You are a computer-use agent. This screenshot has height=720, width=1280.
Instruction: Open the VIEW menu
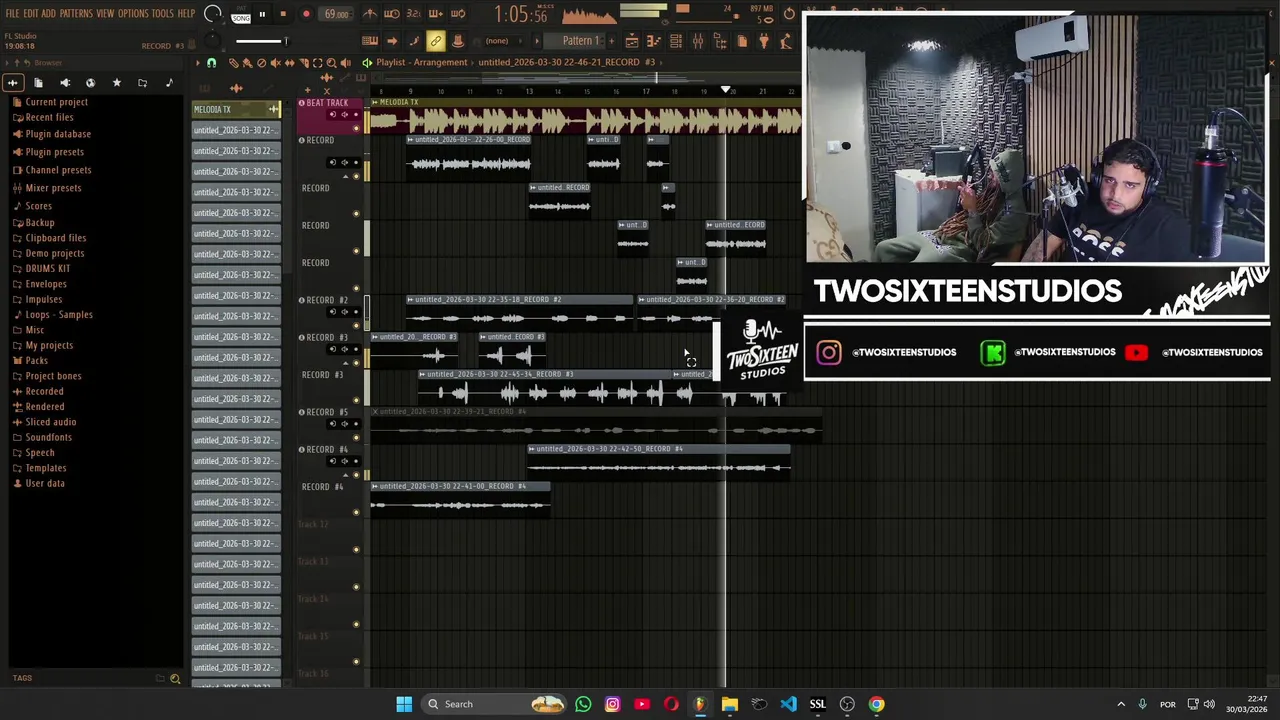[105, 14]
